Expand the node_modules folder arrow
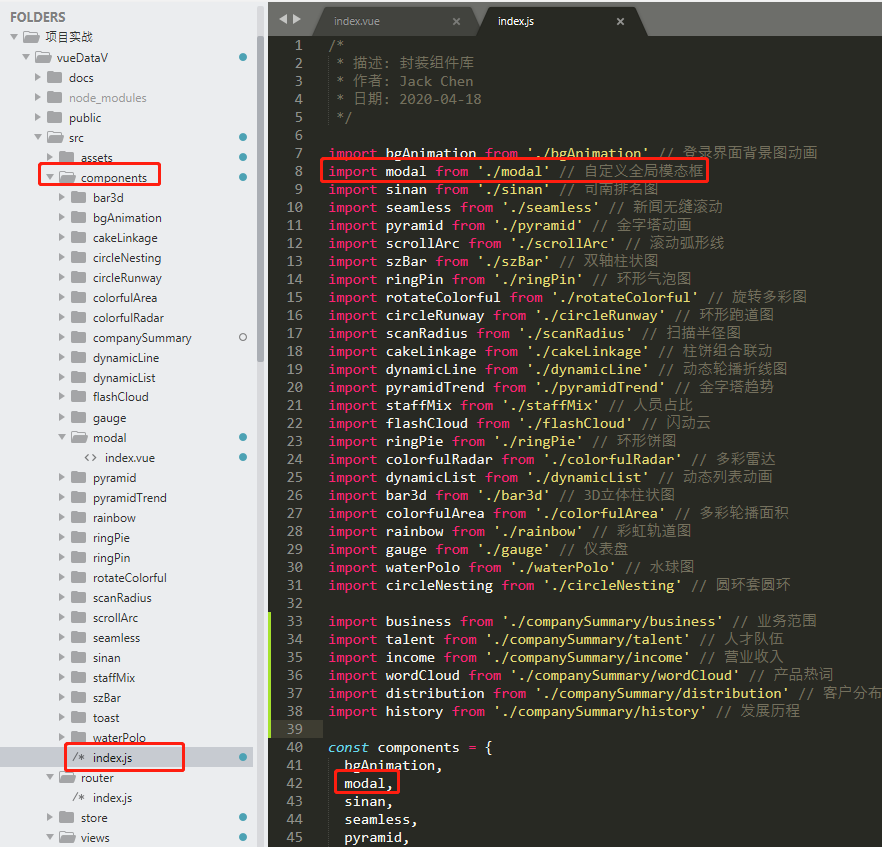 pyautogui.click(x=38, y=97)
